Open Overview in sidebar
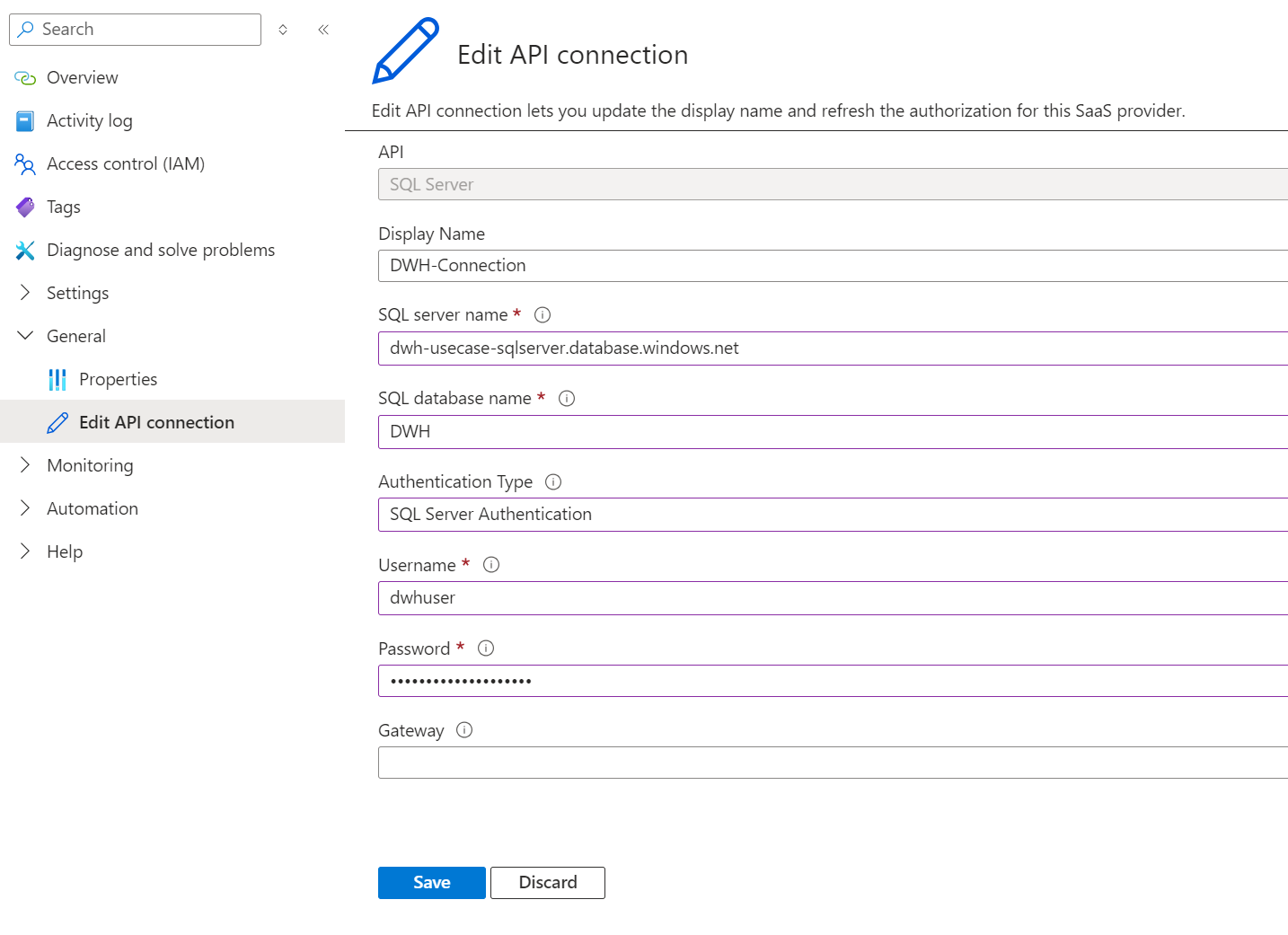 (x=172, y=78)
